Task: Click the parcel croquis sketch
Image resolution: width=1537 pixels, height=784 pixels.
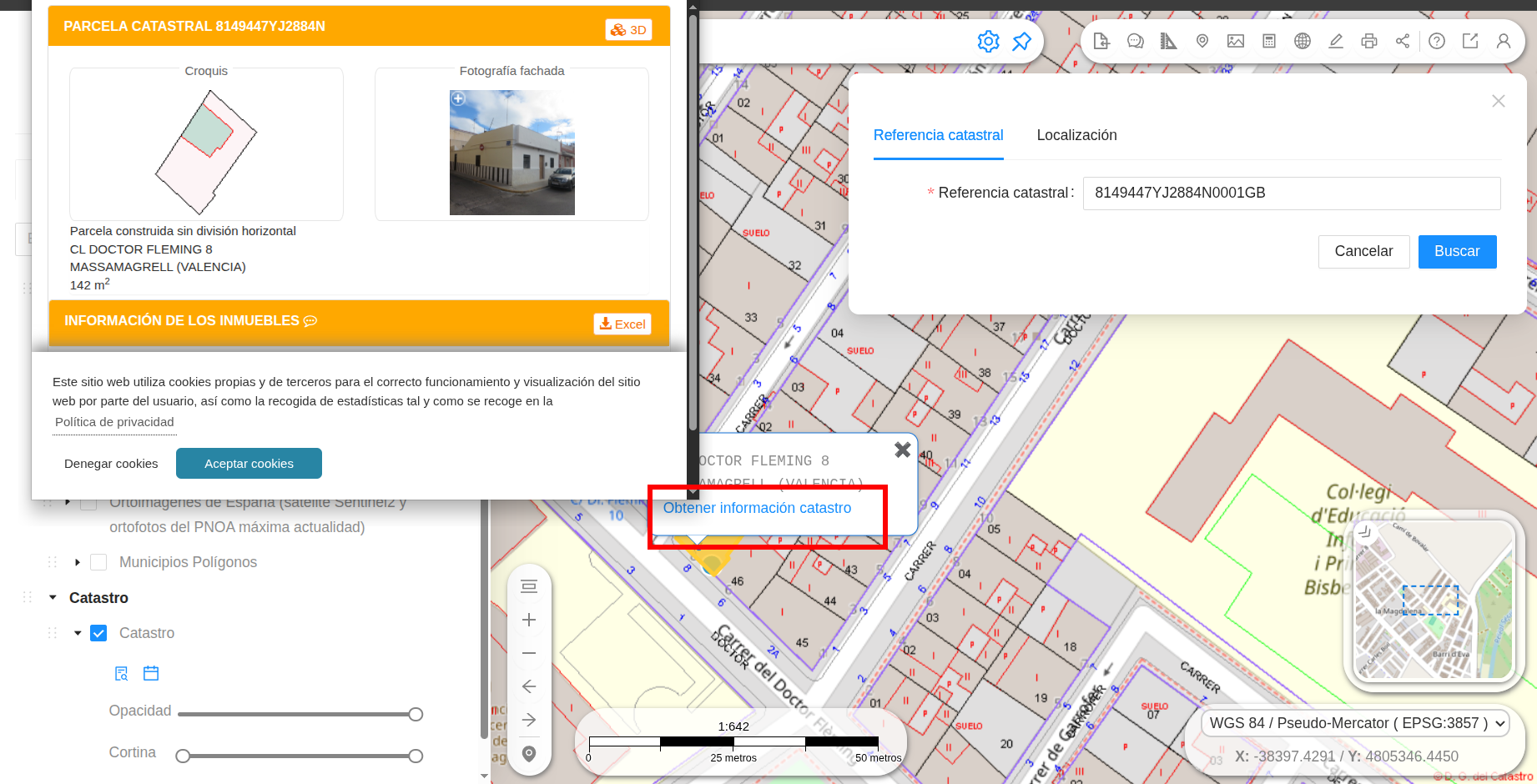Action: [x=206, y=153]
